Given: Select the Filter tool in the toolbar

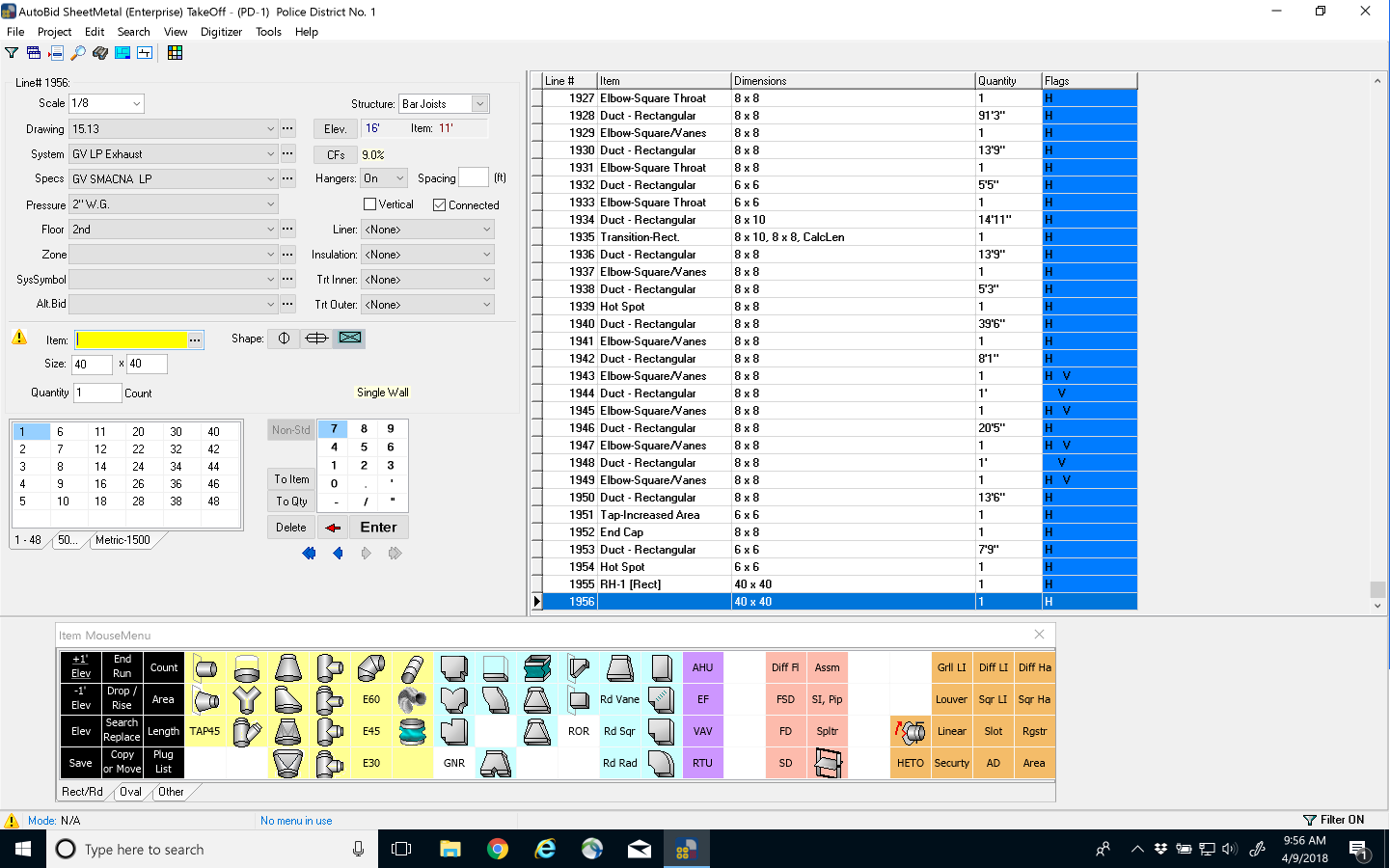Looking at the screenshot, I should [11, 52].
